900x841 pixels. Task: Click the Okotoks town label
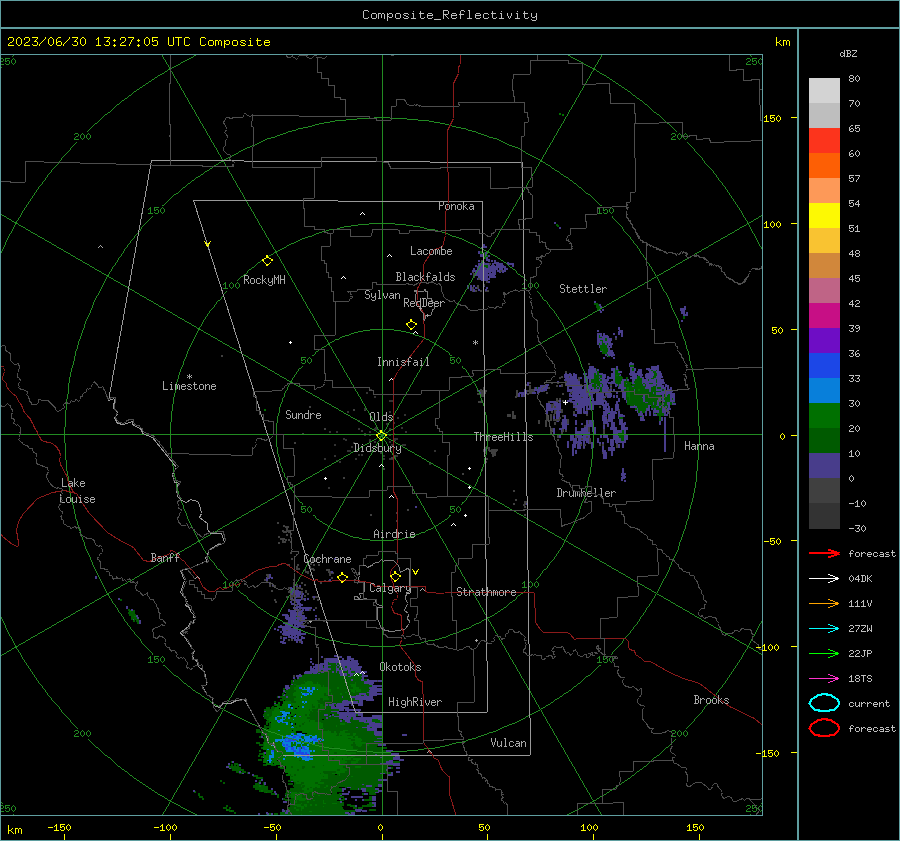(x=400, y=667)
